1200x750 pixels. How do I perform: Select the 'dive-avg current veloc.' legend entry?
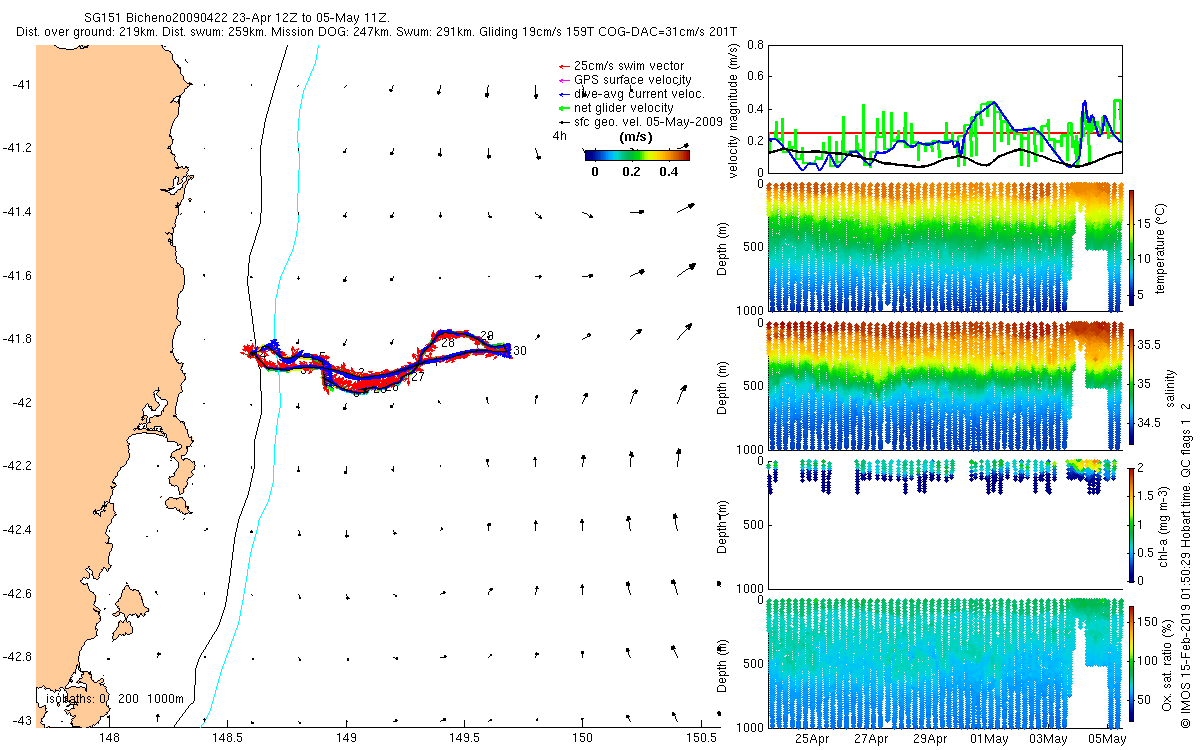click(x=631, y=94)
